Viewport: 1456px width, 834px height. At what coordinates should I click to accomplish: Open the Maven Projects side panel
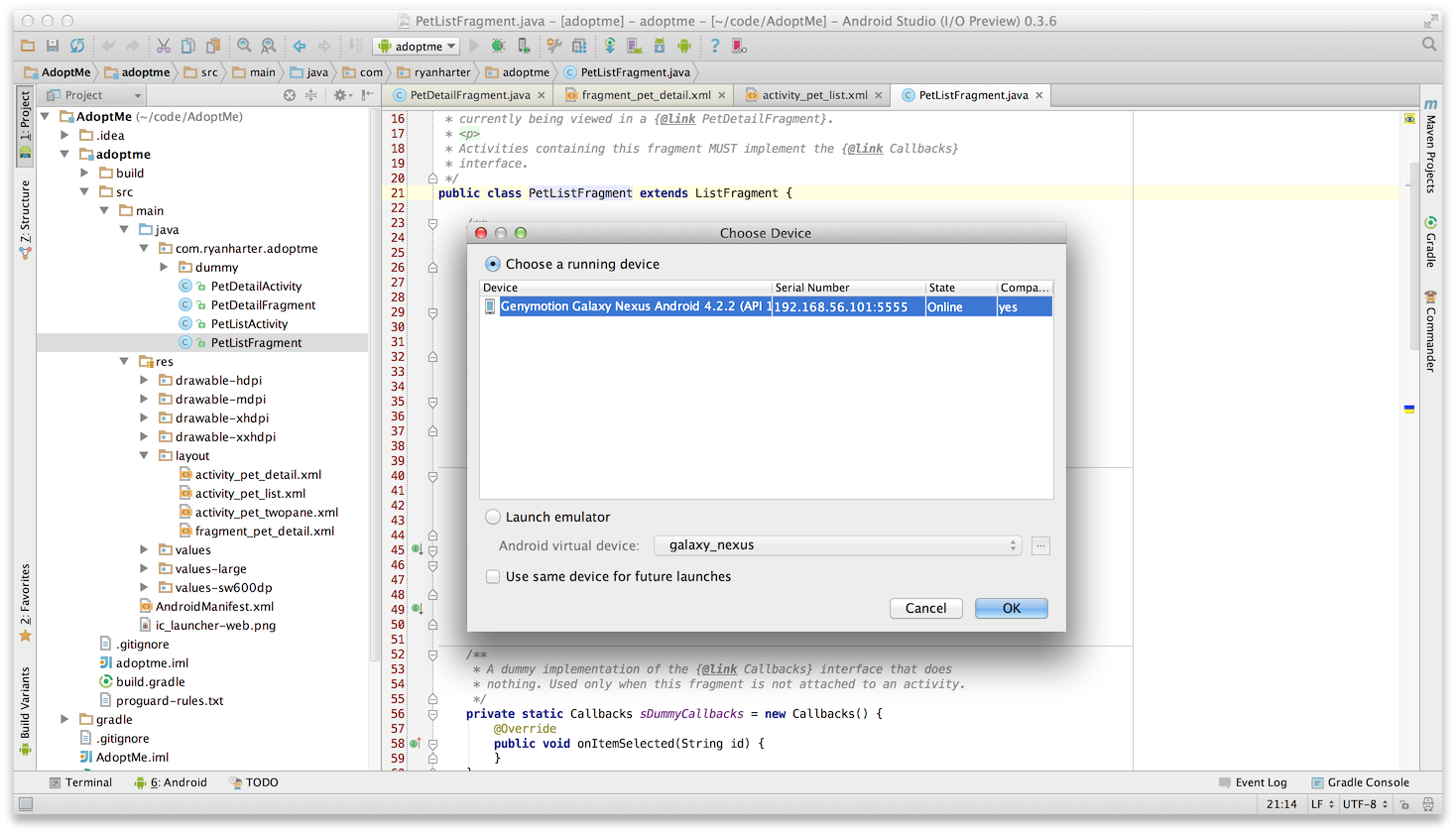click(x=1430, y=145)
